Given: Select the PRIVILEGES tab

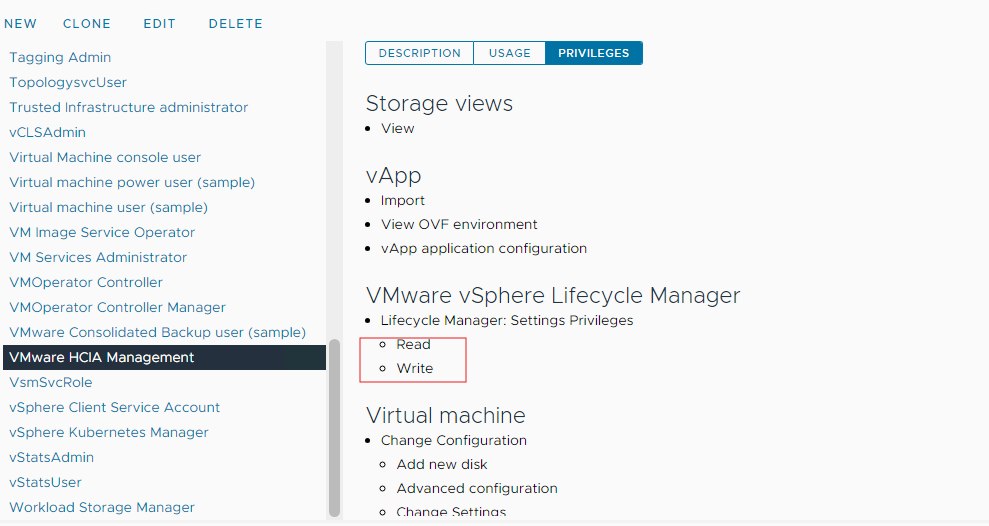Looking at the screenshot, I should tap(594, 53).
